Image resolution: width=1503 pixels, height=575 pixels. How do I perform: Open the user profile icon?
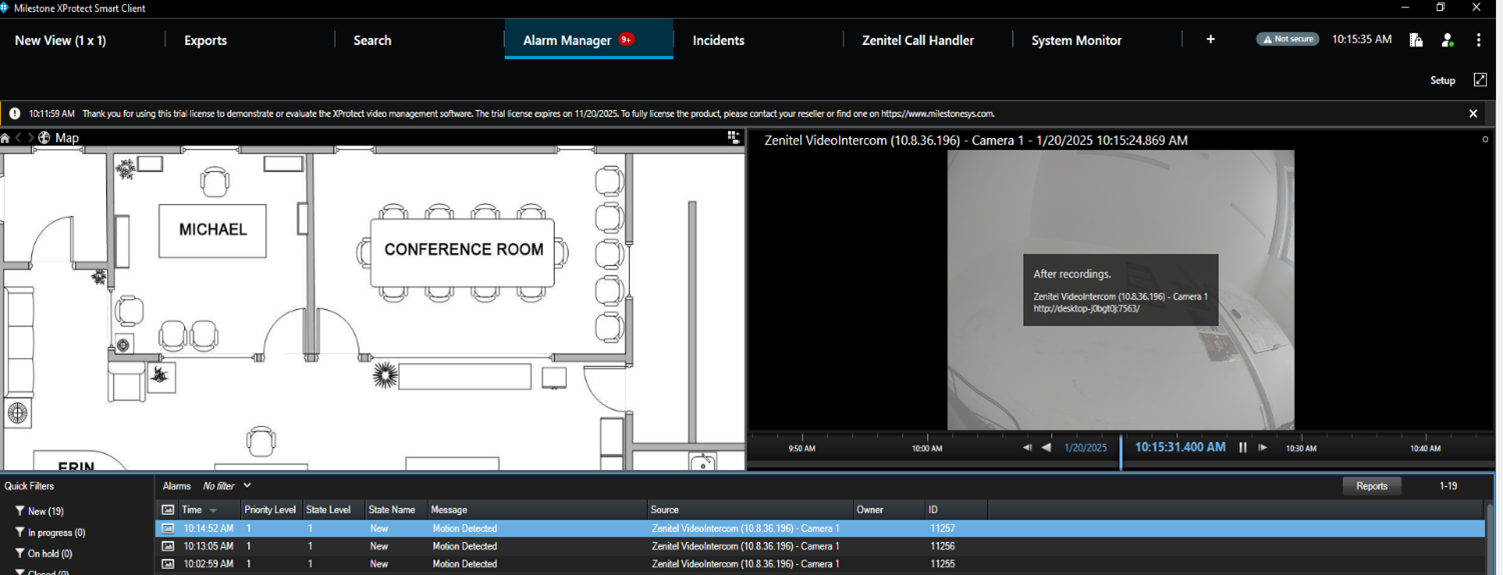(x=1447, y=40)
